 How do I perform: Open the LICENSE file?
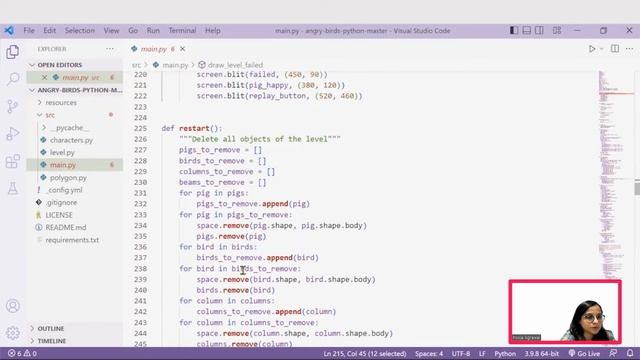[59, 215]
